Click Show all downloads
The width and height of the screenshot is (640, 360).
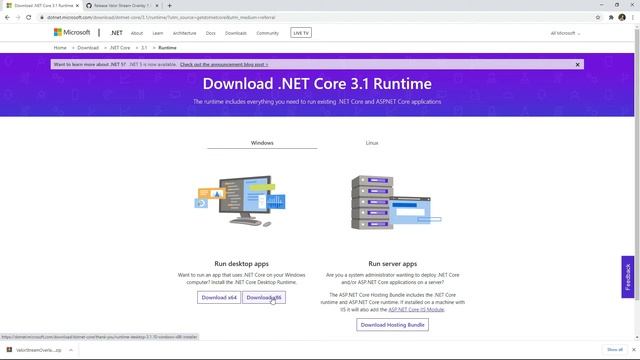615,350
